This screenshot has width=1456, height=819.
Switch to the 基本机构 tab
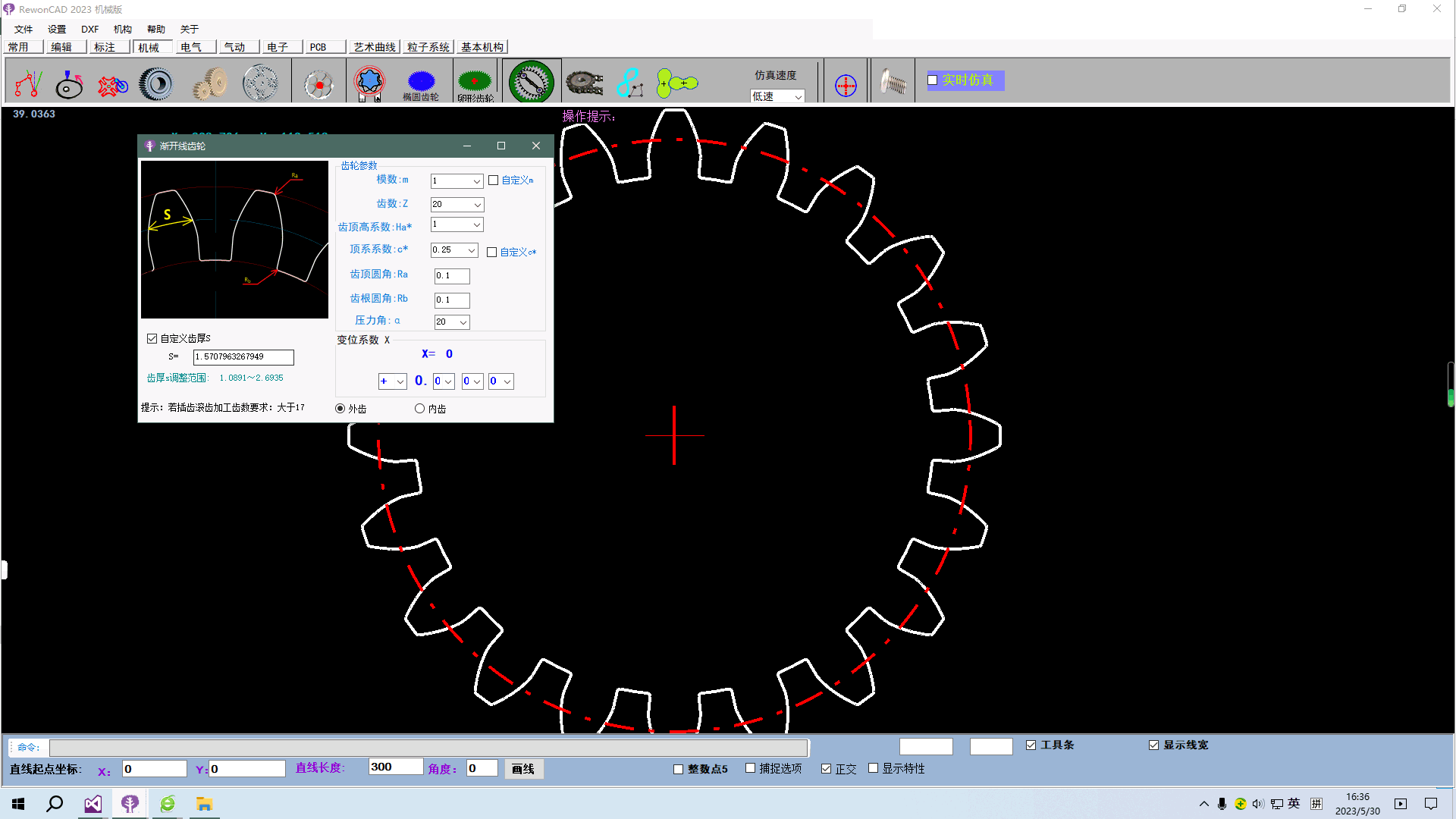(x=482, y=47)
